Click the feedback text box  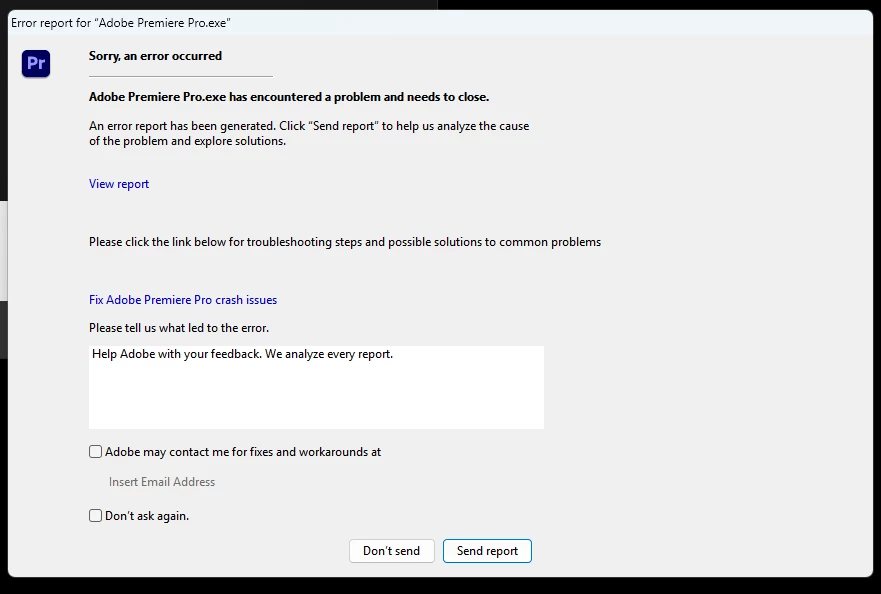click(316, 387)
